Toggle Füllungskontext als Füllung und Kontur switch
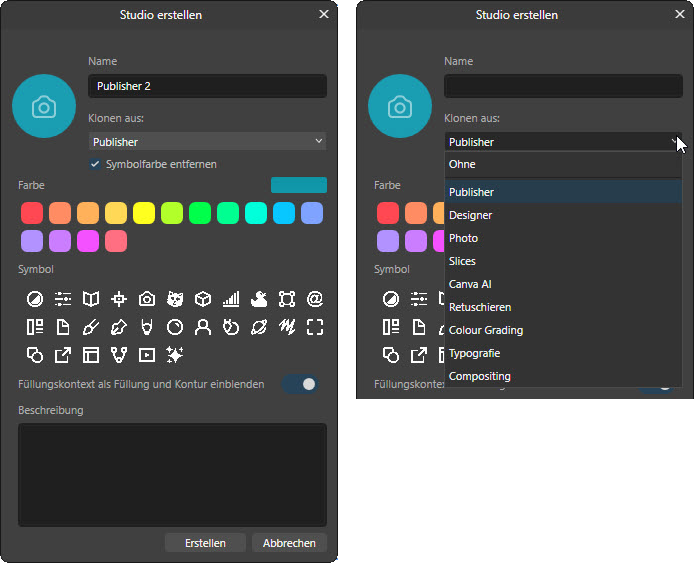 click(x=300, y=384)
